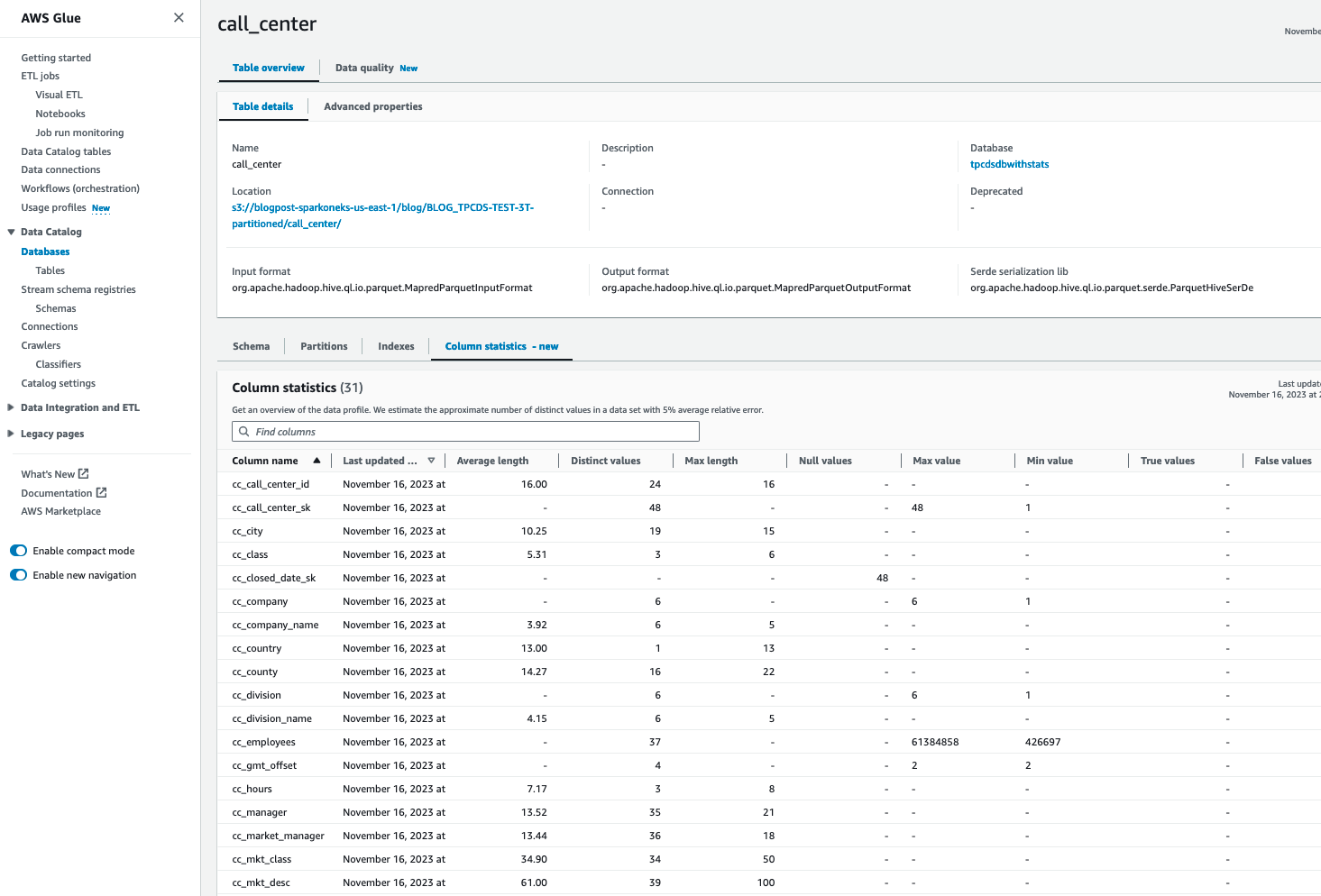The image size is (1321, 896).
Task: Open Workflows (orchestration)
Action: click(x=80, y=188)
